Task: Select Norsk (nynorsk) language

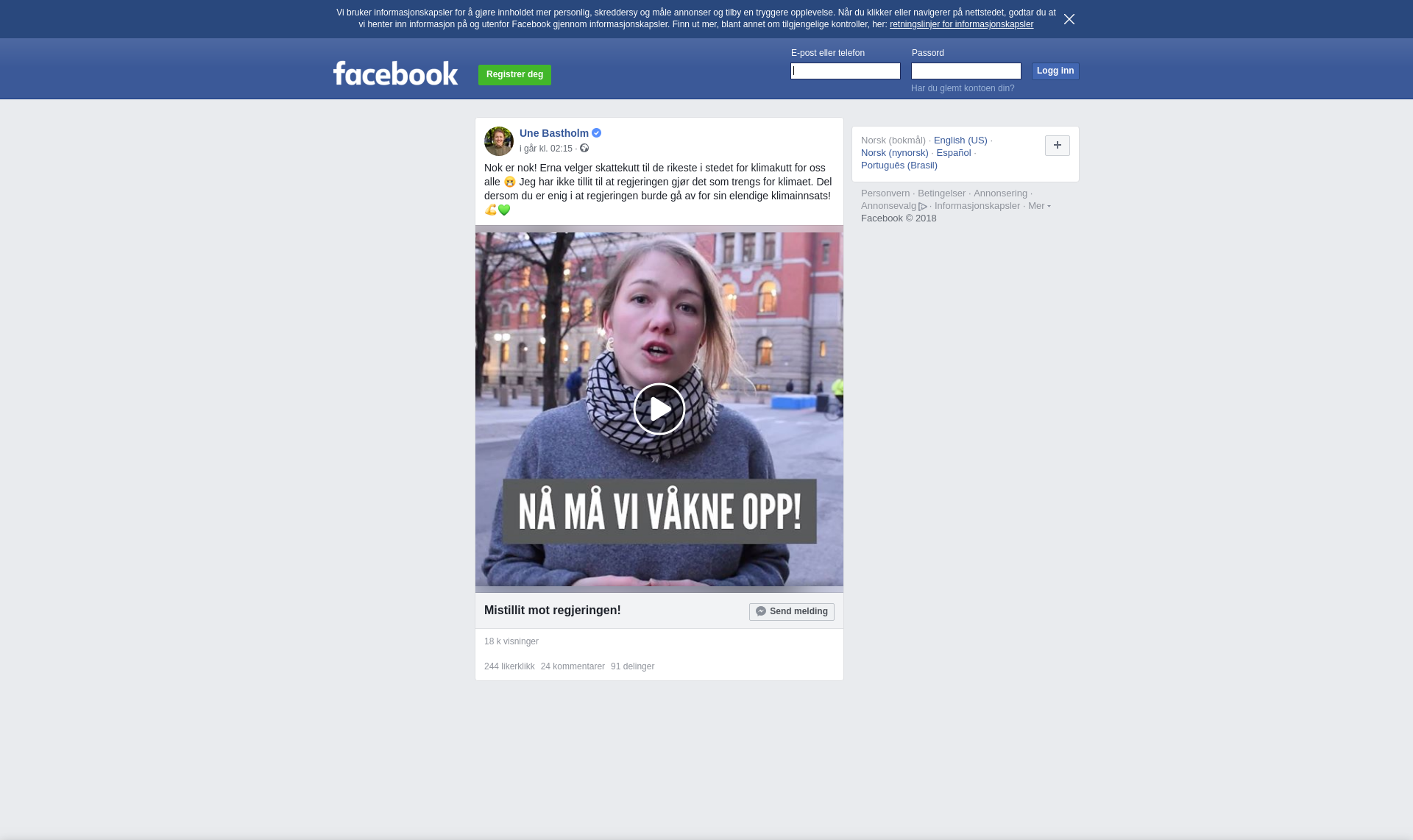Action: 894,153
